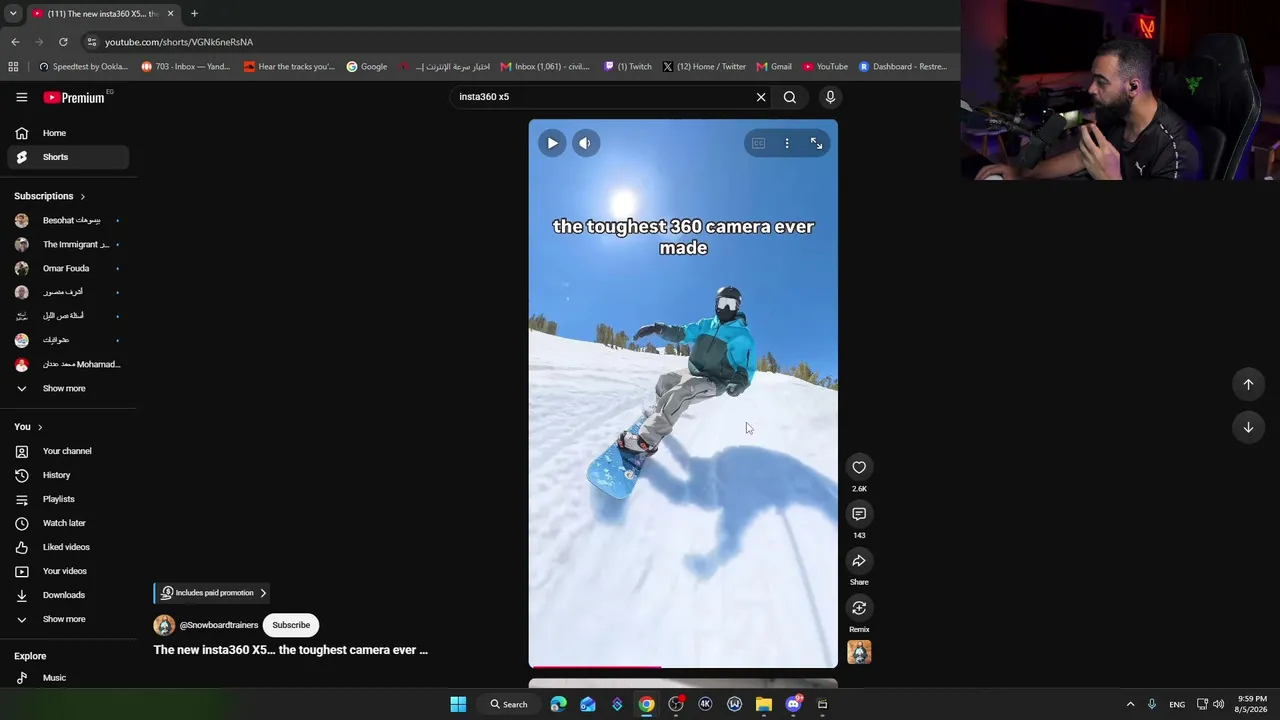The image size is (1280, 720).
Task: Click the address bar URL
Action: [179, 42]
